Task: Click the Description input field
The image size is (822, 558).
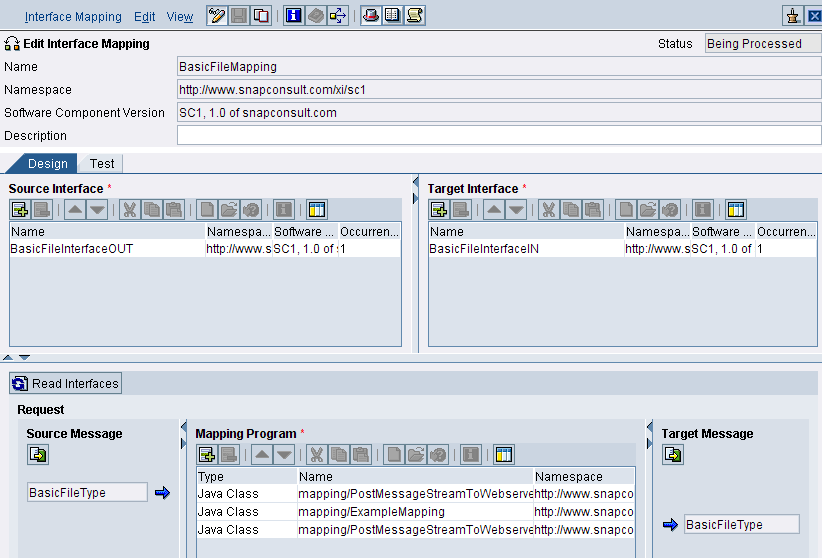Action: pos(499,135)
